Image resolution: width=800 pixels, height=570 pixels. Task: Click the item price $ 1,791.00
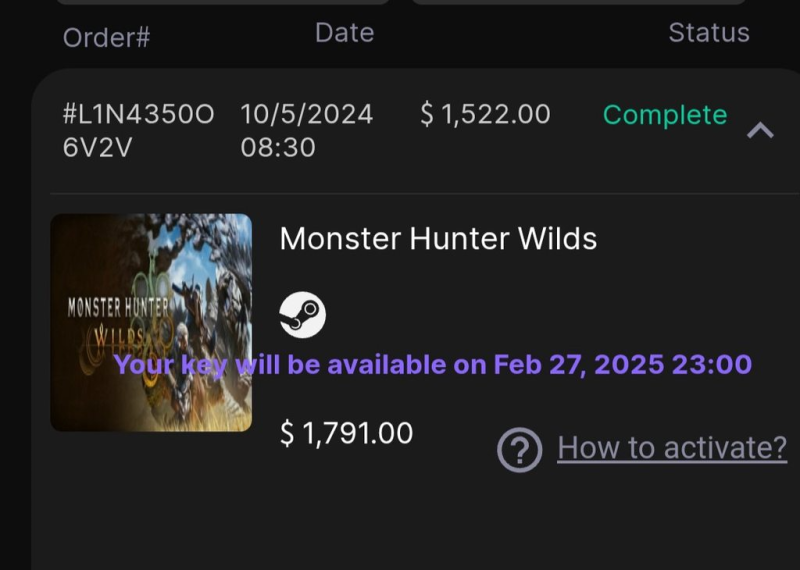pyautogui.click(x=346, y=433)
